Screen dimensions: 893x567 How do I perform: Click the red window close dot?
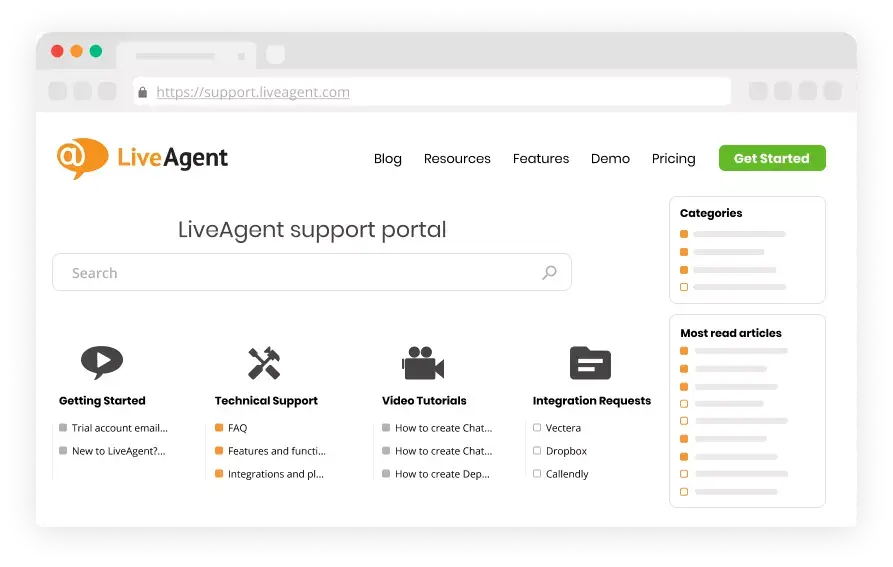pyautogui.click(x=57, y=51)
